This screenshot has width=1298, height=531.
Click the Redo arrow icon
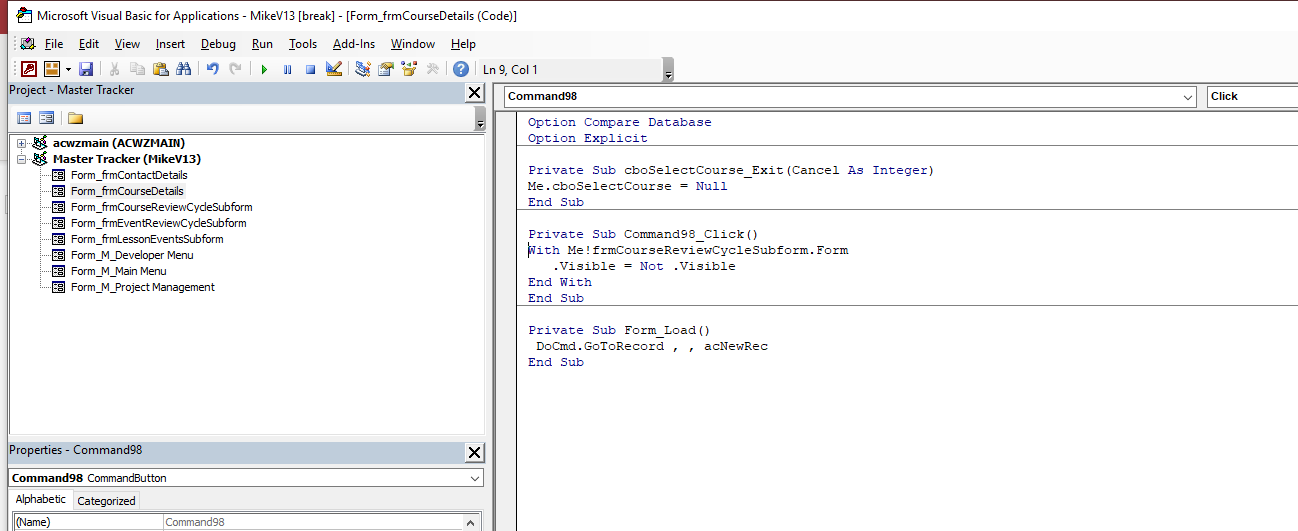(x=235, y=69)
